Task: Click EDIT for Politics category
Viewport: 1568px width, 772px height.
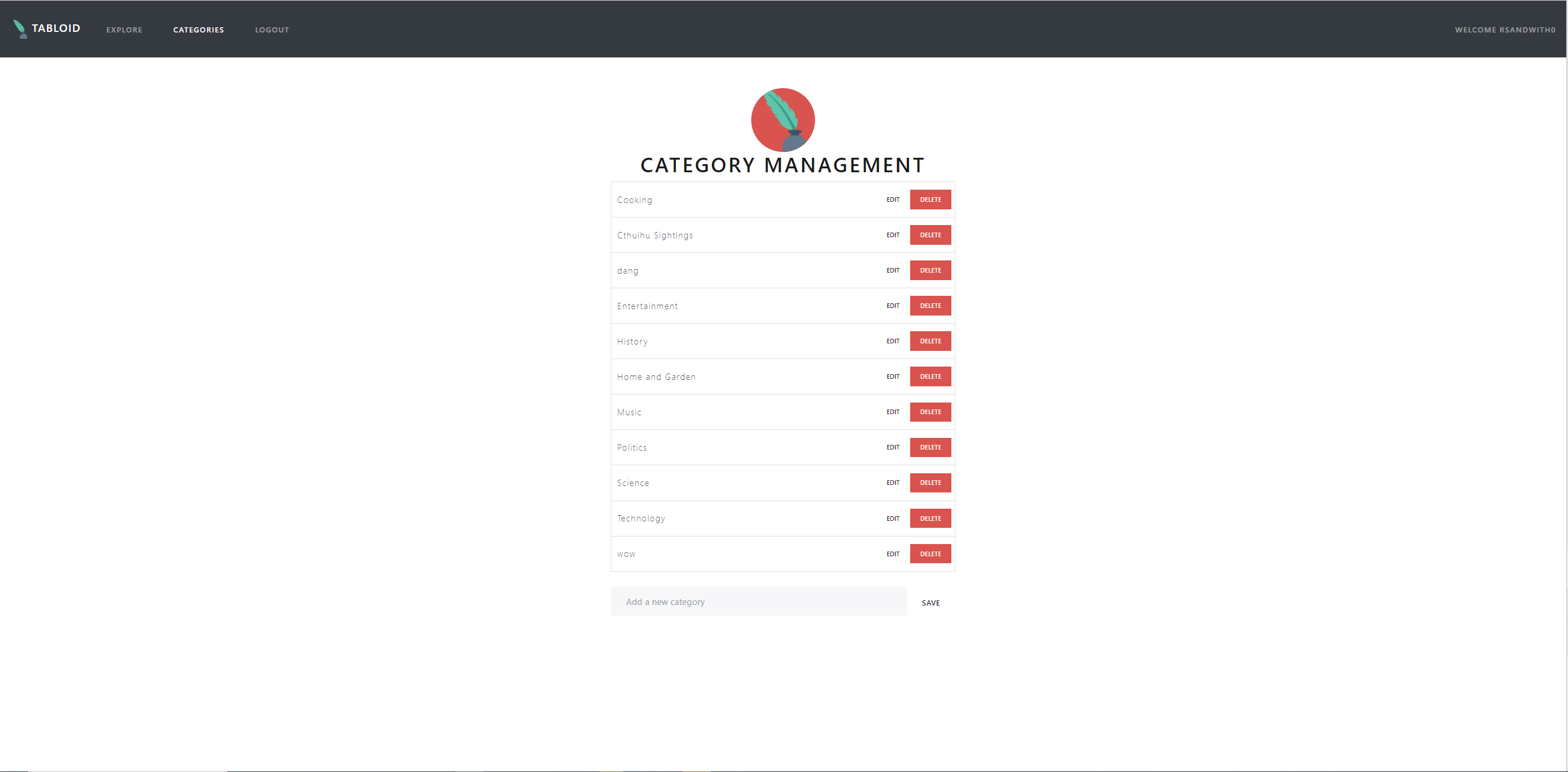Action: click(893, 447)
